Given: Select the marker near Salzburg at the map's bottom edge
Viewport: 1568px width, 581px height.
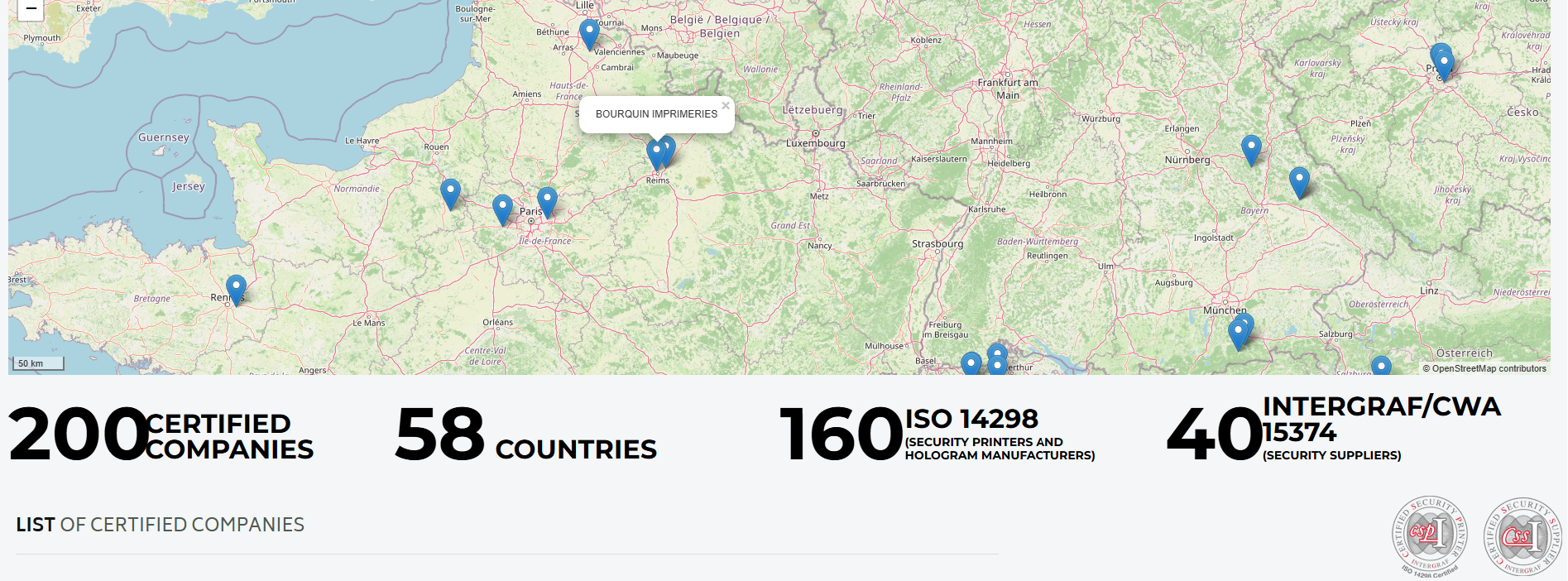Looking at the screenshot, I should point(1381,366).
